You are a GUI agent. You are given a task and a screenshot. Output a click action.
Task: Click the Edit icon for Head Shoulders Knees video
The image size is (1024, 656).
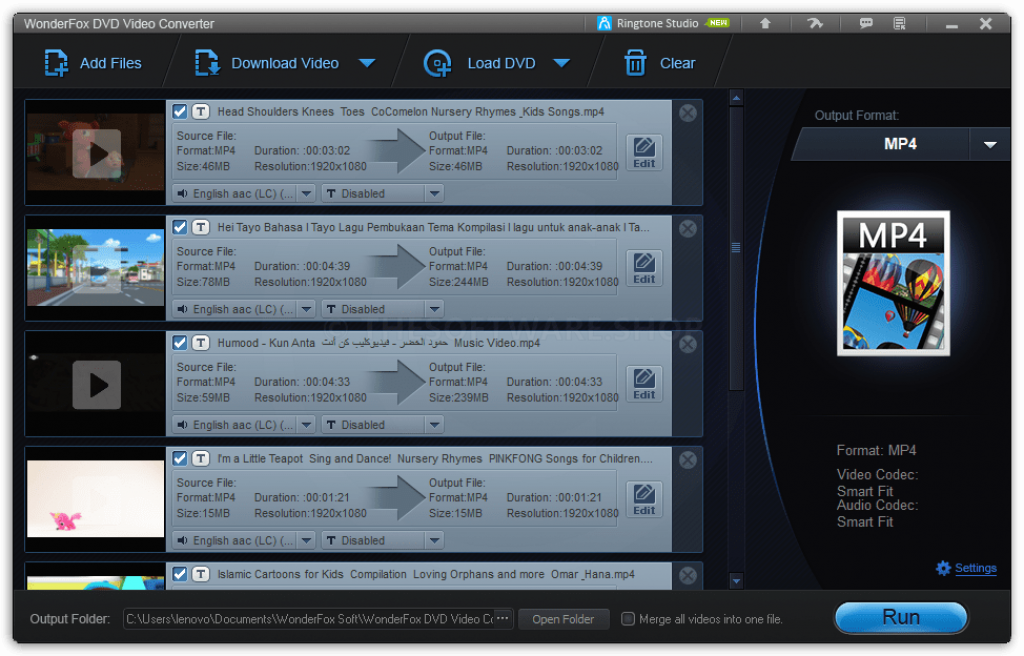pos(644,152)
